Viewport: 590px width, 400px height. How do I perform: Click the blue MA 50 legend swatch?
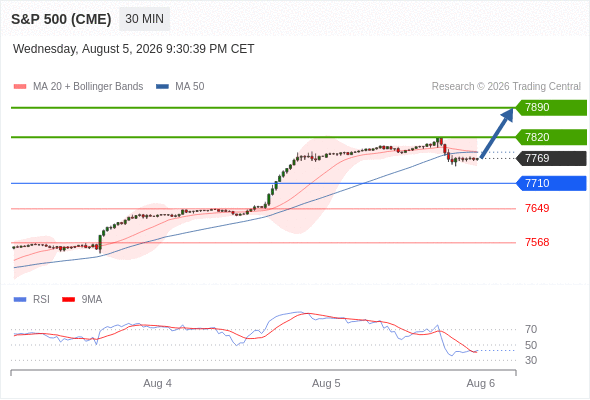(162, 87)
